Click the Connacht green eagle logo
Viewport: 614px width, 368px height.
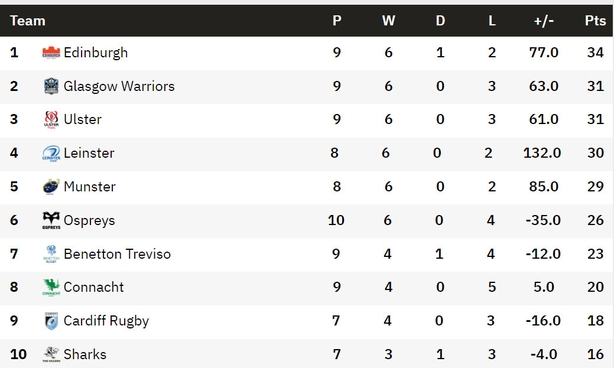(51, 287)
